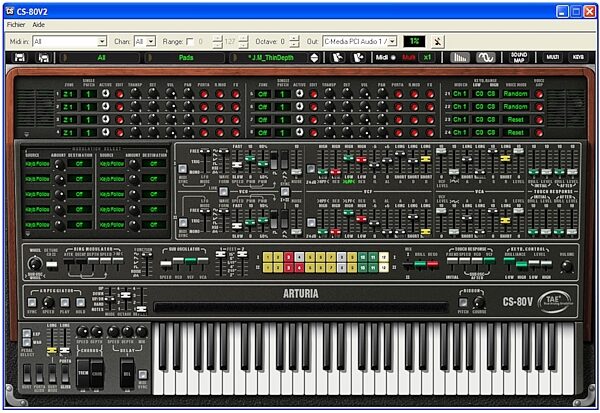This screenshot has width=600, height=413.
Task: Click the white number 4 tone selector button
Action: [299, 257]
